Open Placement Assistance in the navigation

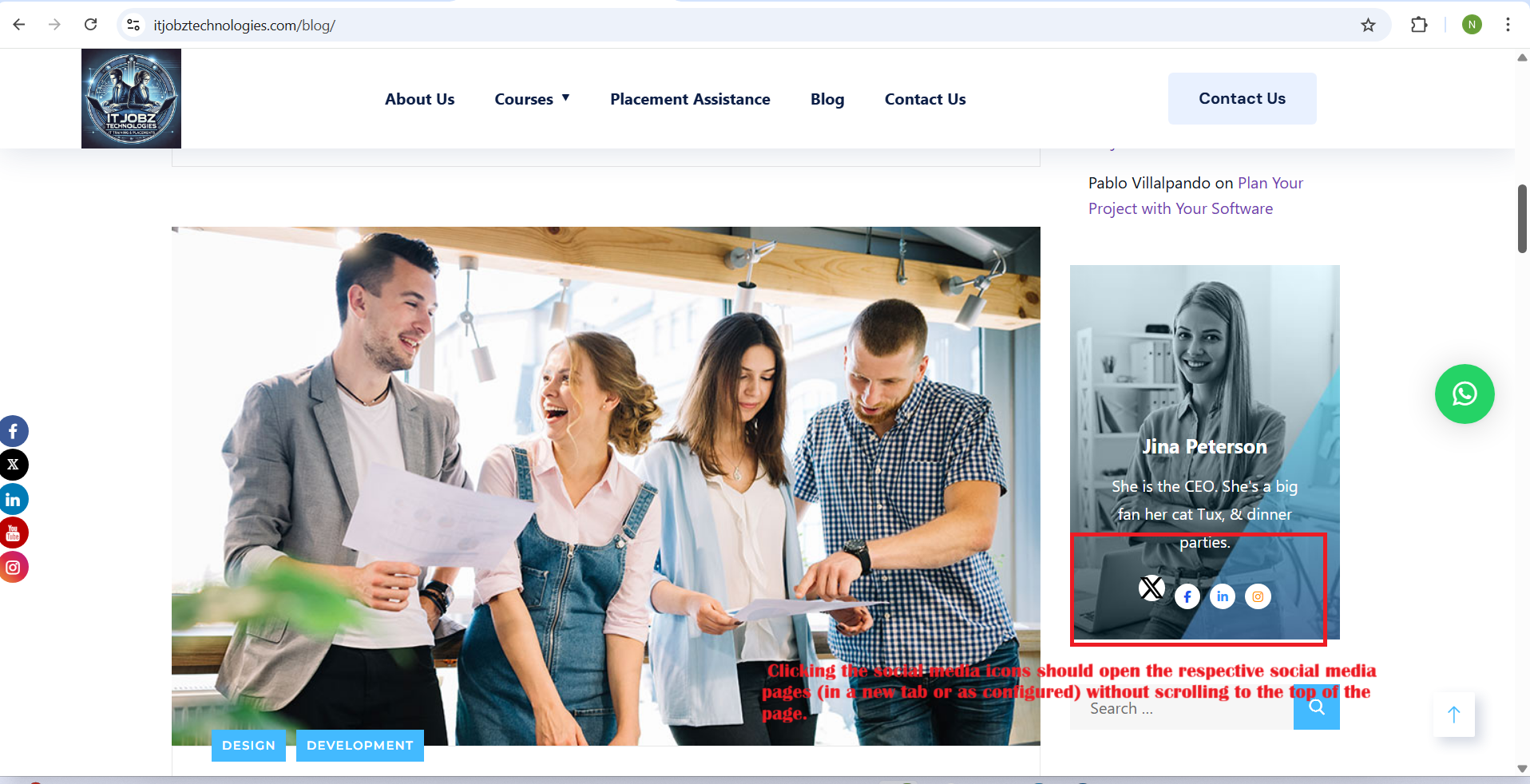(690, 99)
